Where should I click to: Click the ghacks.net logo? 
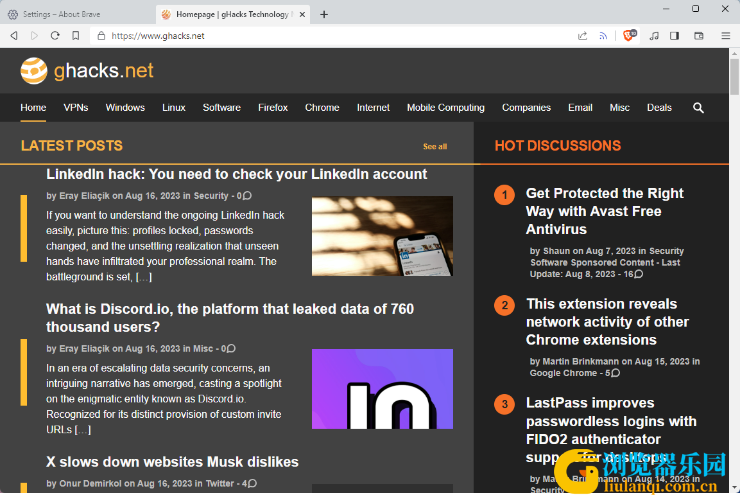(87, 71)
